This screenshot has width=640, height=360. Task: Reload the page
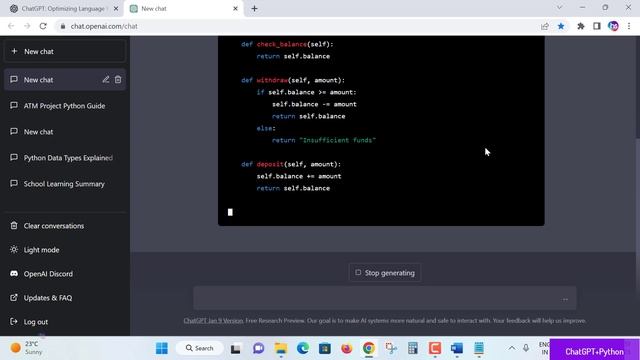click(43, 26)
